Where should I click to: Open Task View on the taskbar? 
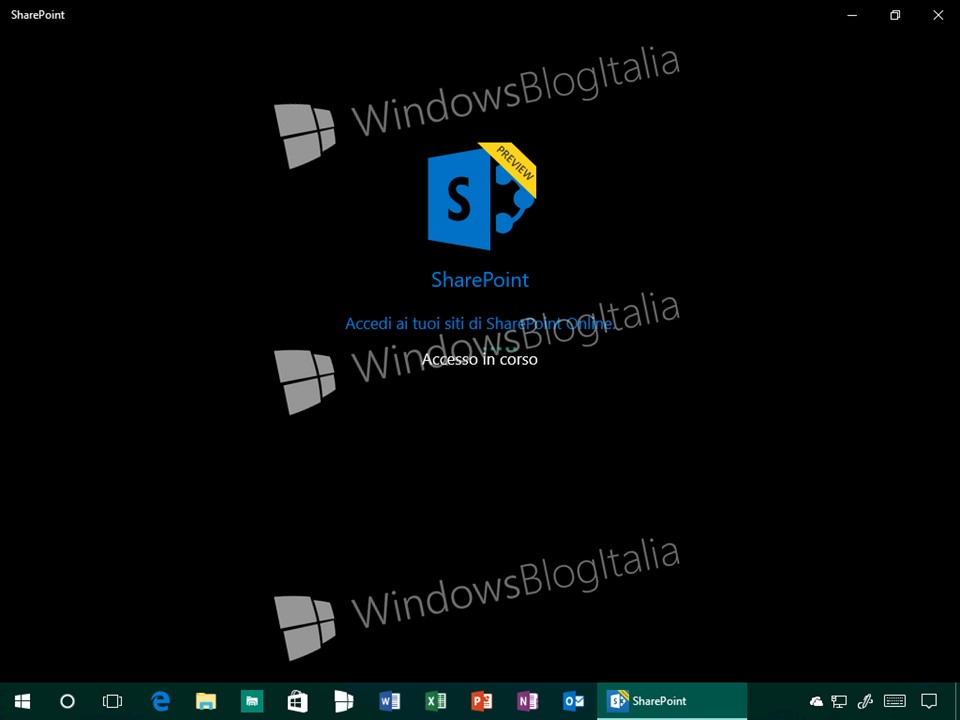pyautogui.click(x=113, y=701)
